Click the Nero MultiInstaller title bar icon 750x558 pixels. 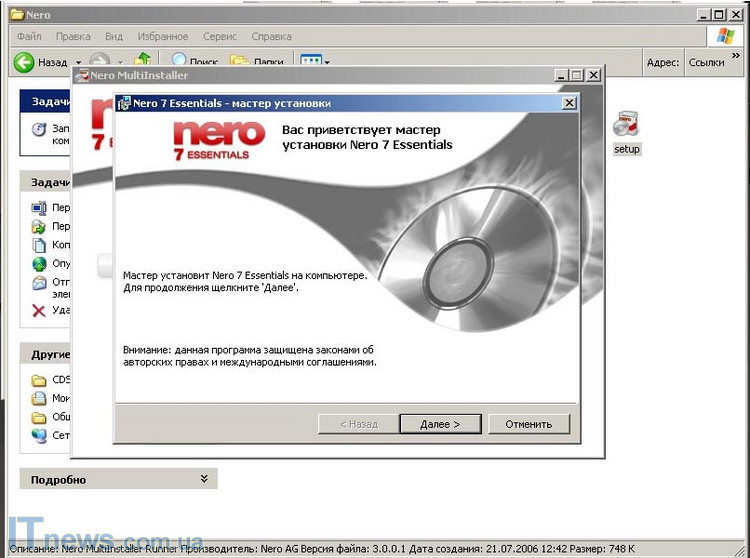click(x=82, y=76)
